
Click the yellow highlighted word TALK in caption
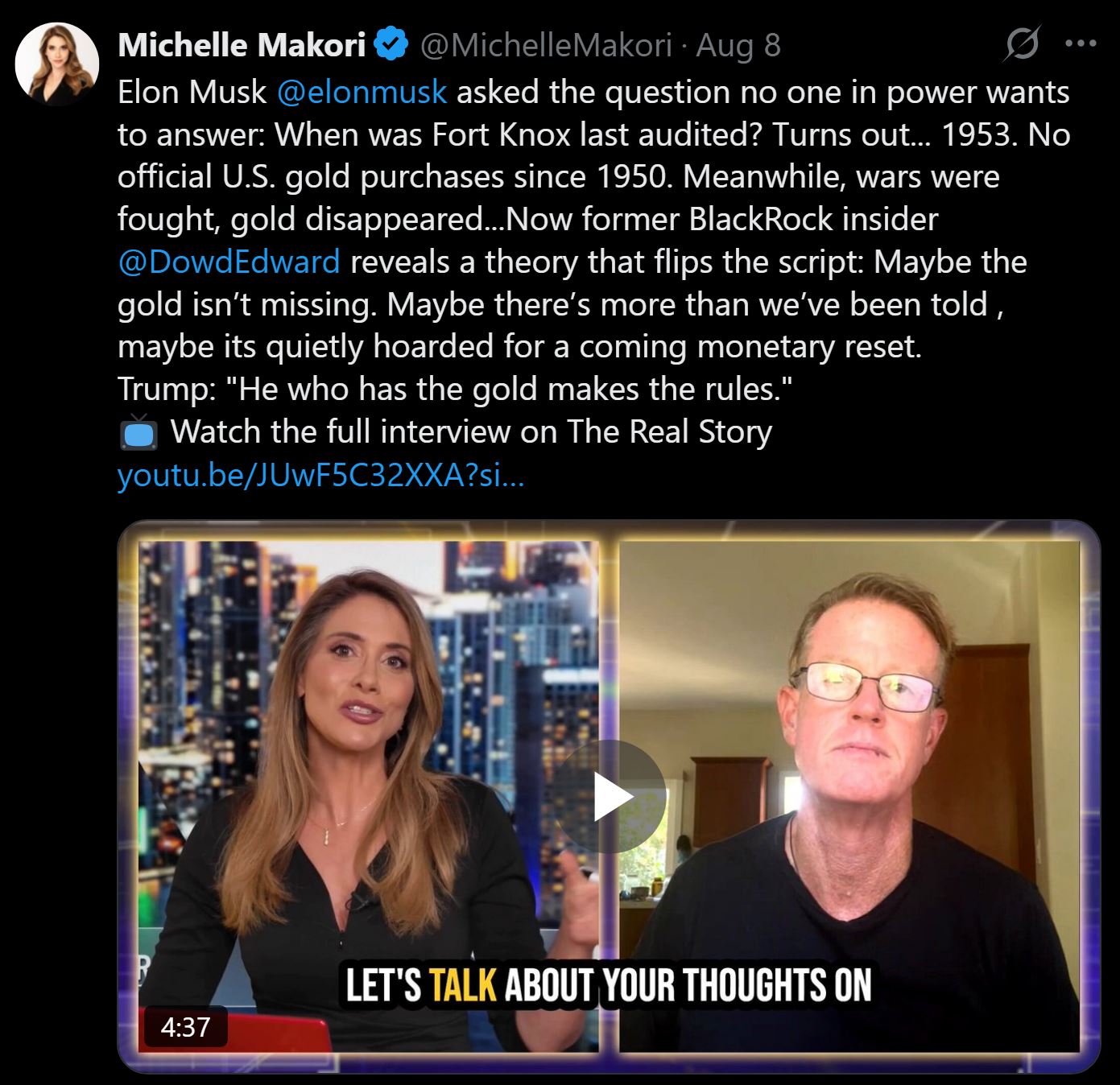(x=462, y=984)
